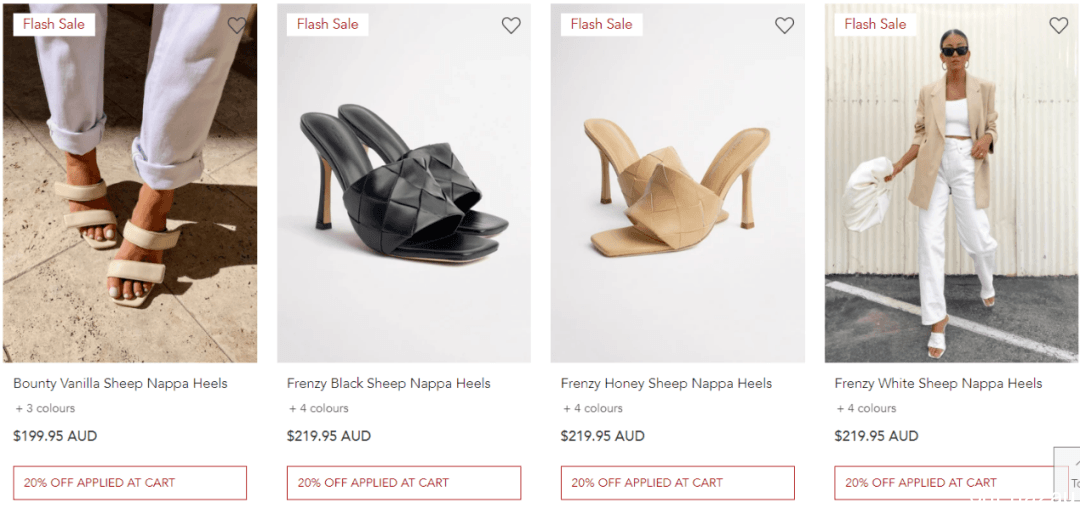Image resolution: width=1080 pixels, height=508 pixels.
Task: Click the Flash Sale tag on Bounty Vanilla
Action: (x=54, y=24)
